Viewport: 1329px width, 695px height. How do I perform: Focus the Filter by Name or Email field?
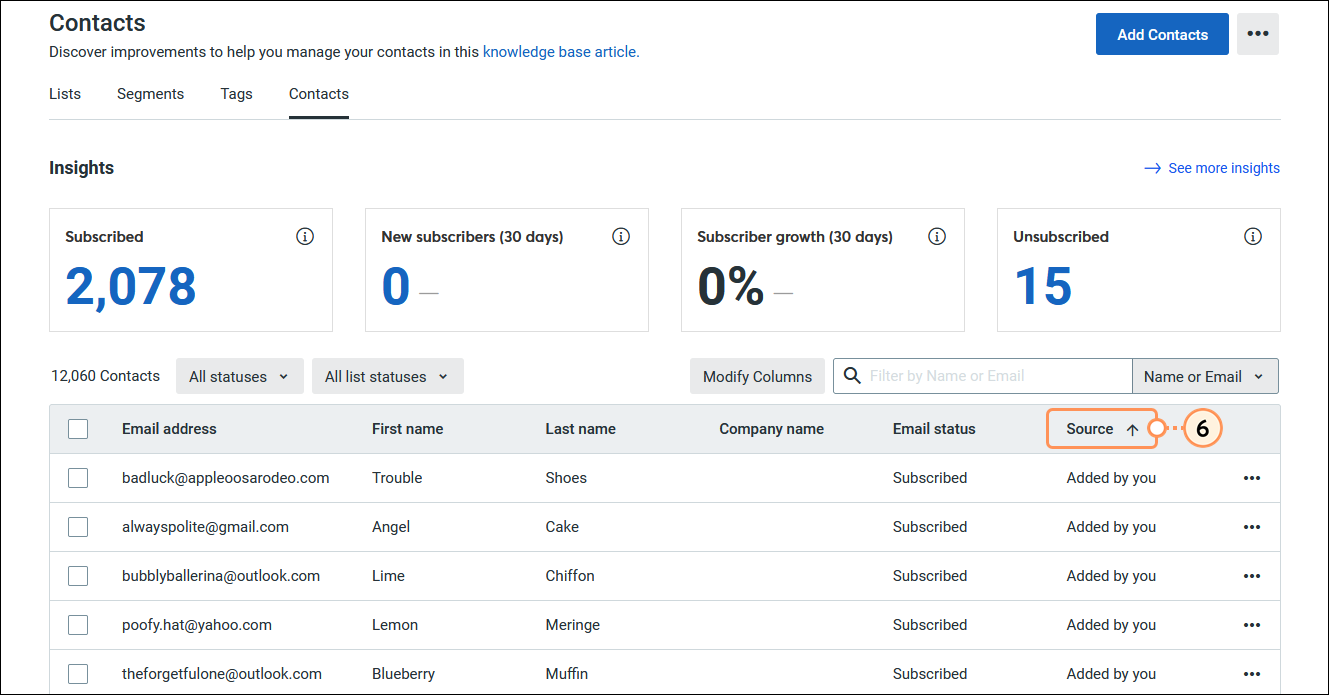(996, 376)
